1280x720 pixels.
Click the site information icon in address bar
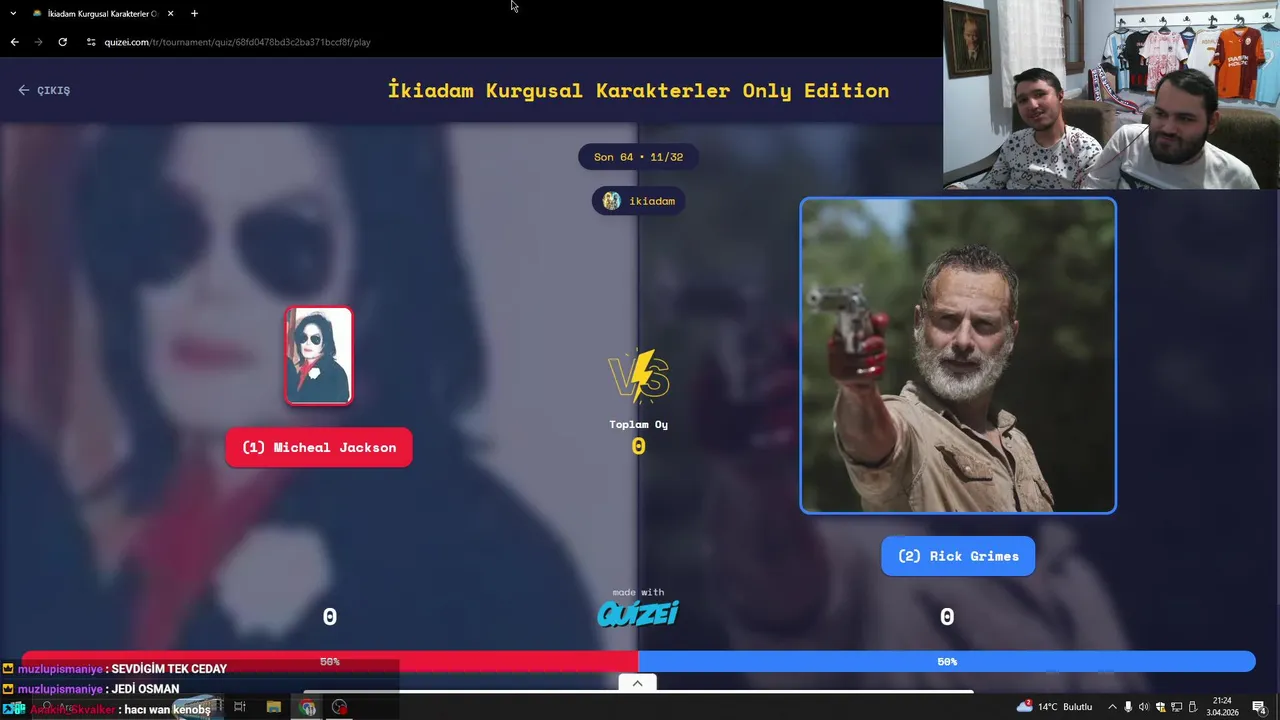[x=90, y=42]
